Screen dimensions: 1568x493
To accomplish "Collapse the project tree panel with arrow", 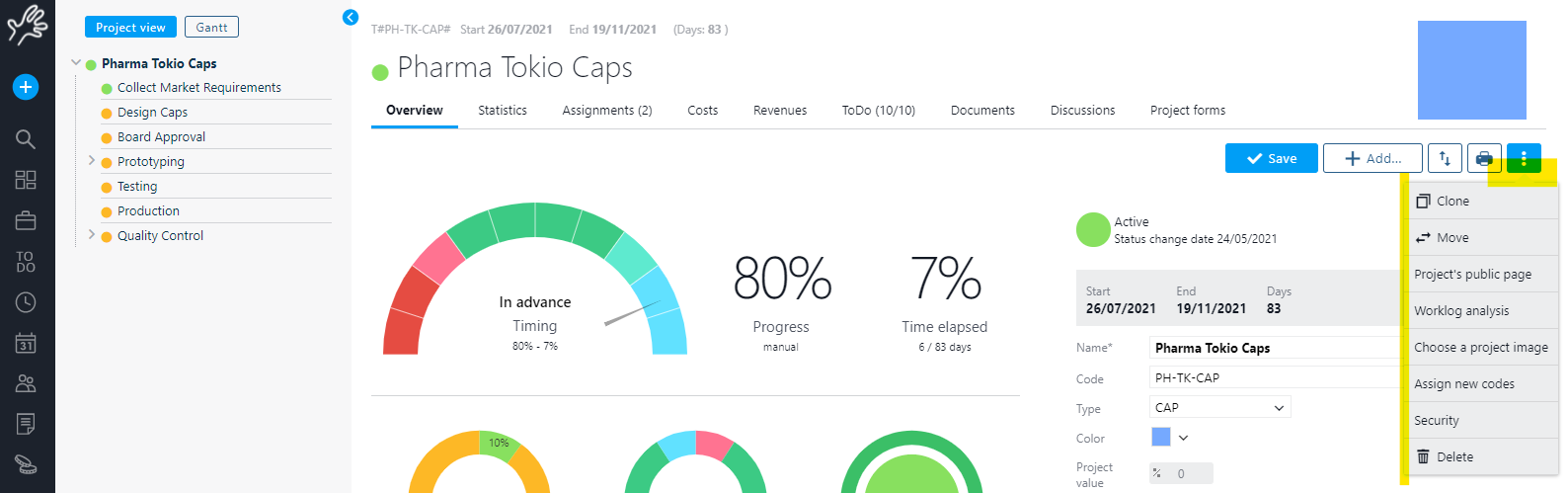I will tap(351, 17).
